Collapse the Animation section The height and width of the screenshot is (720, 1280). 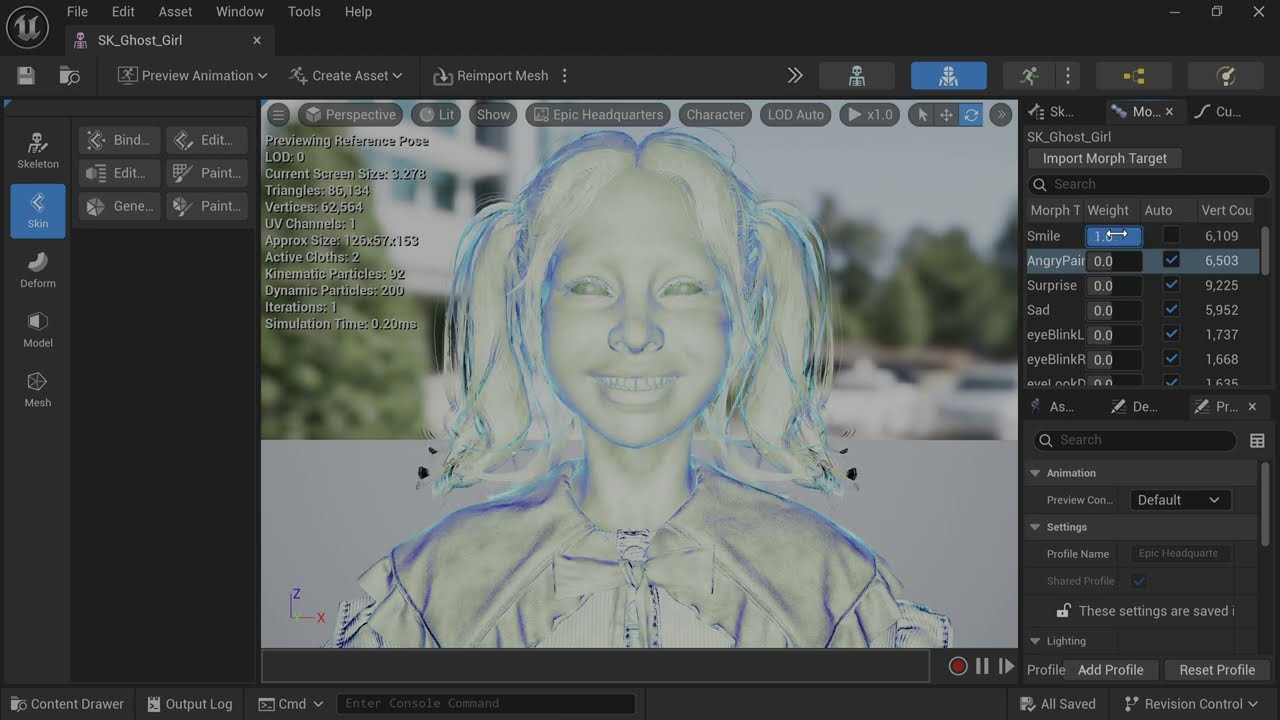point(1035,473)
